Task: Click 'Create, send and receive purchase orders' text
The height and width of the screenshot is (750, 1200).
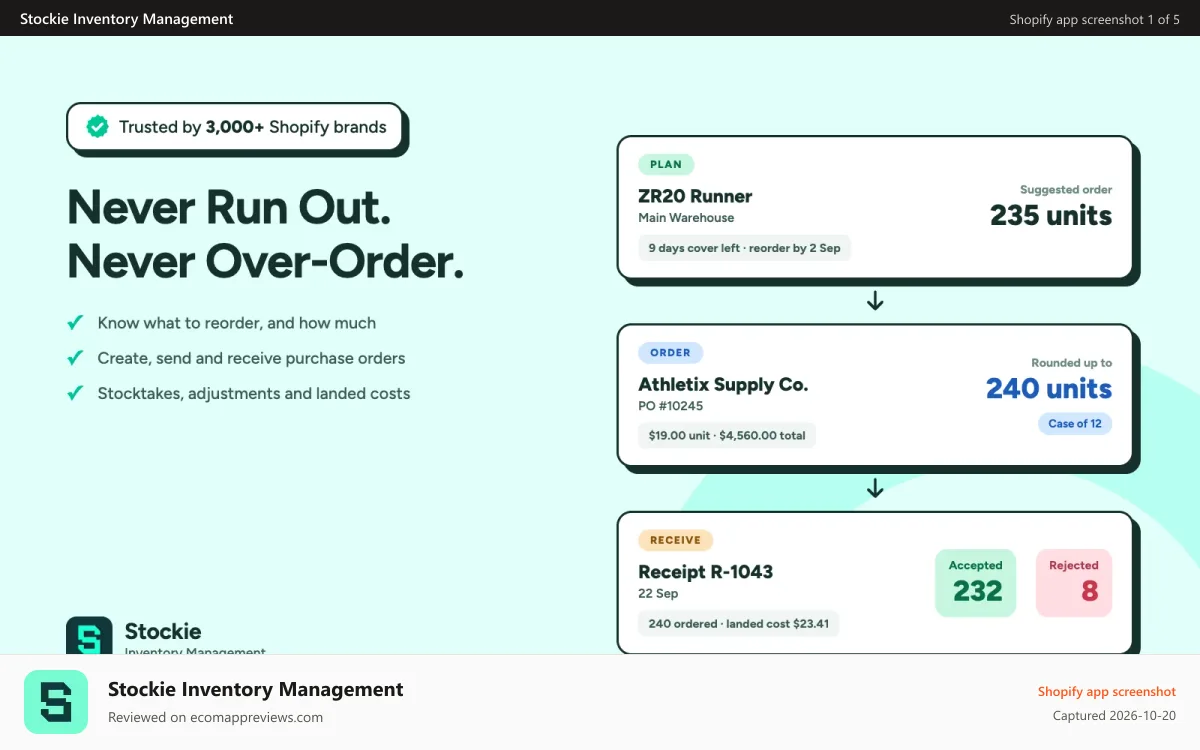Action: click(x=251, y=358)
